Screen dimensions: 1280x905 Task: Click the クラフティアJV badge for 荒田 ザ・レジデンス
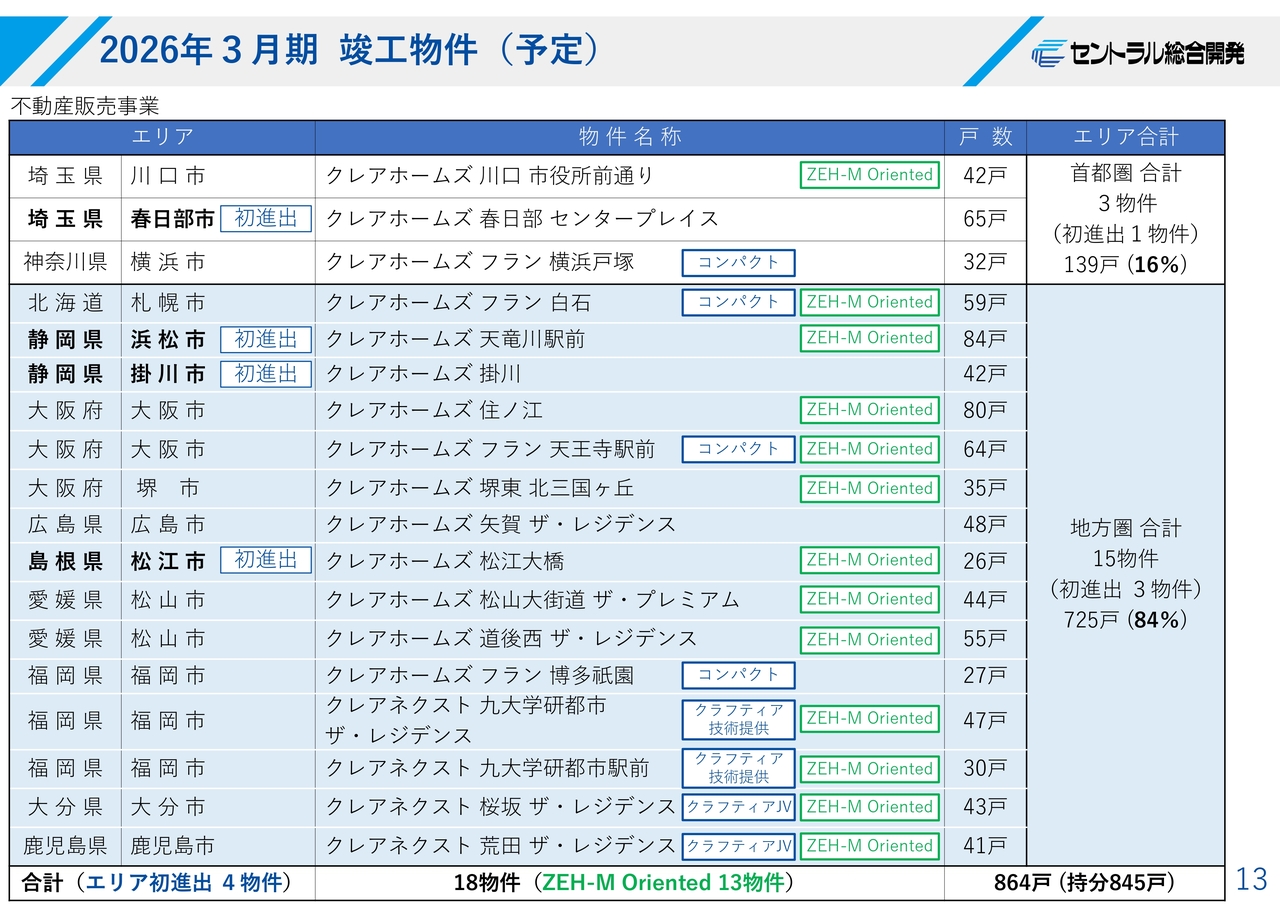tap(738, 846)
